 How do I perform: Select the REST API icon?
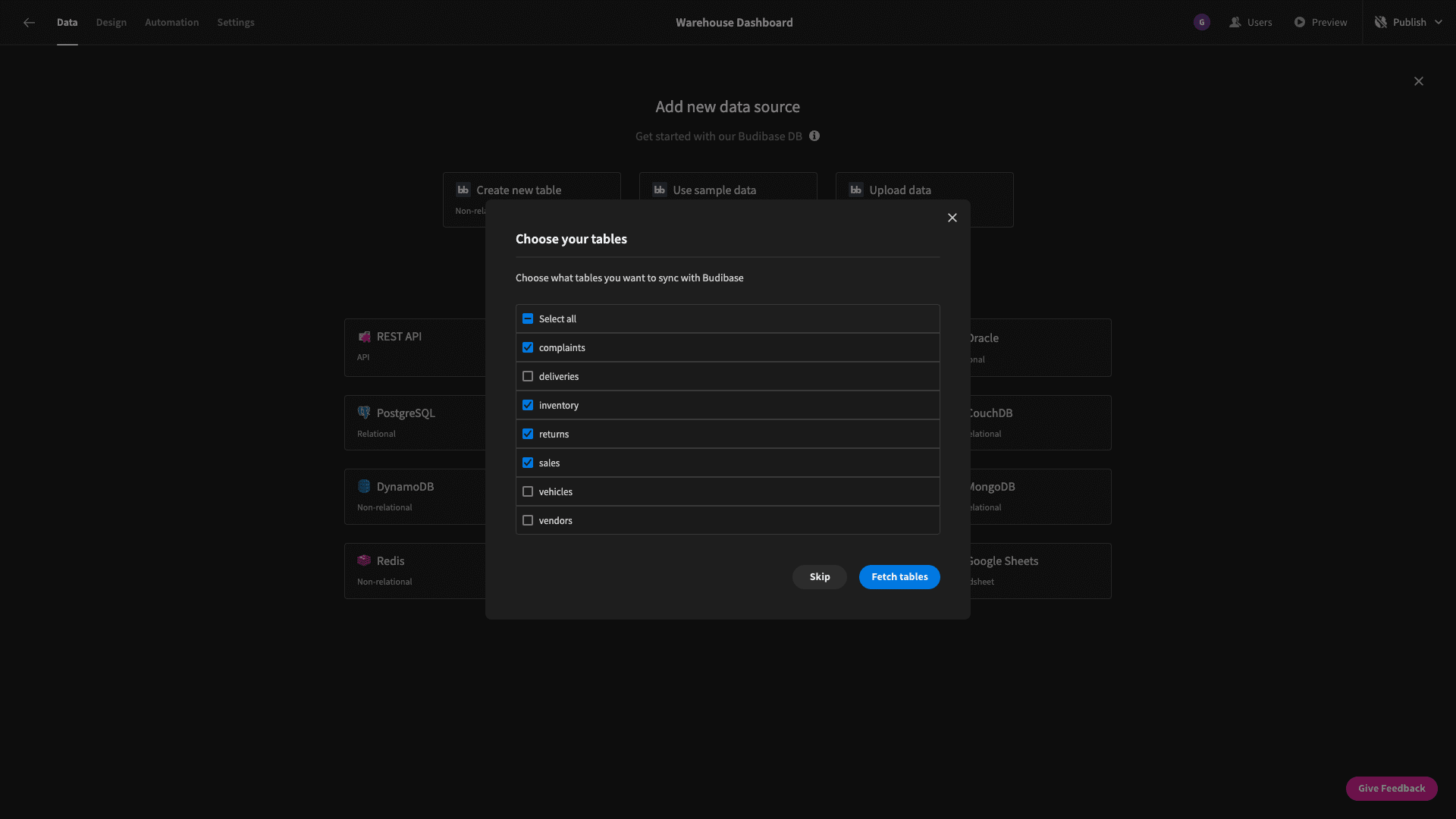click(x=364, y=337)
